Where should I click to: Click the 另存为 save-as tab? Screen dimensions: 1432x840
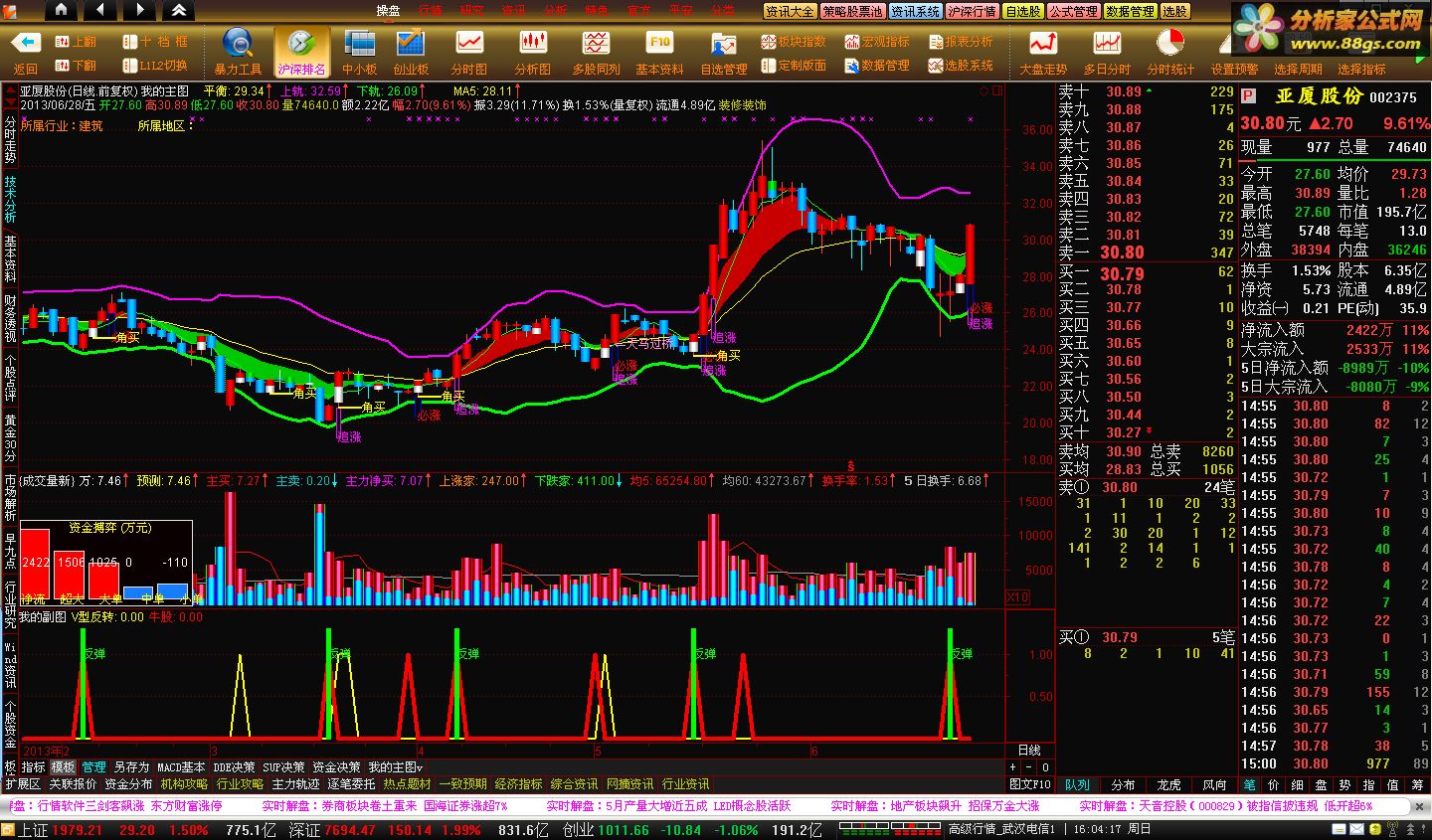pos(130,767)
